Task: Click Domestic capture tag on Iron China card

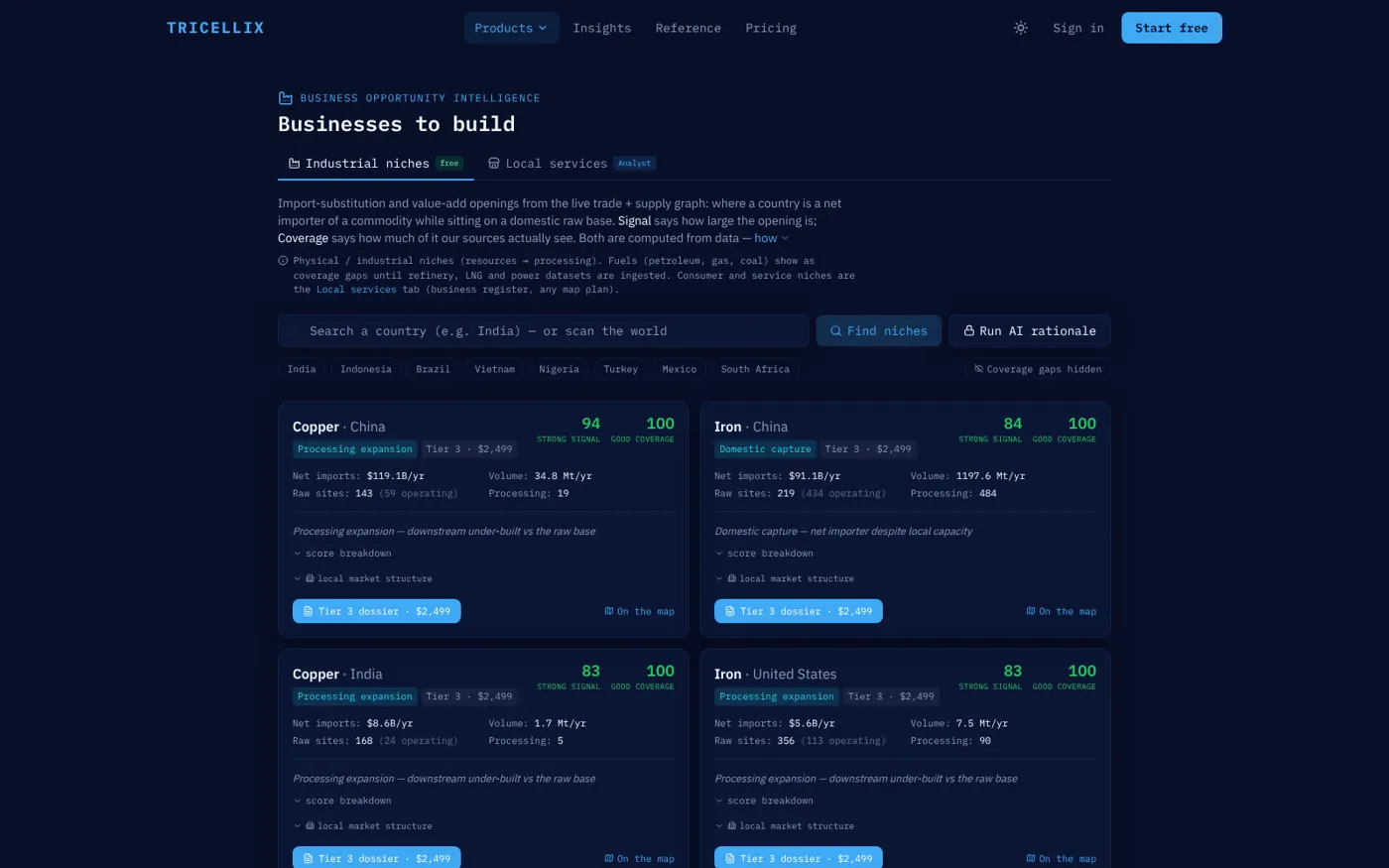Action: click(765, 449)
